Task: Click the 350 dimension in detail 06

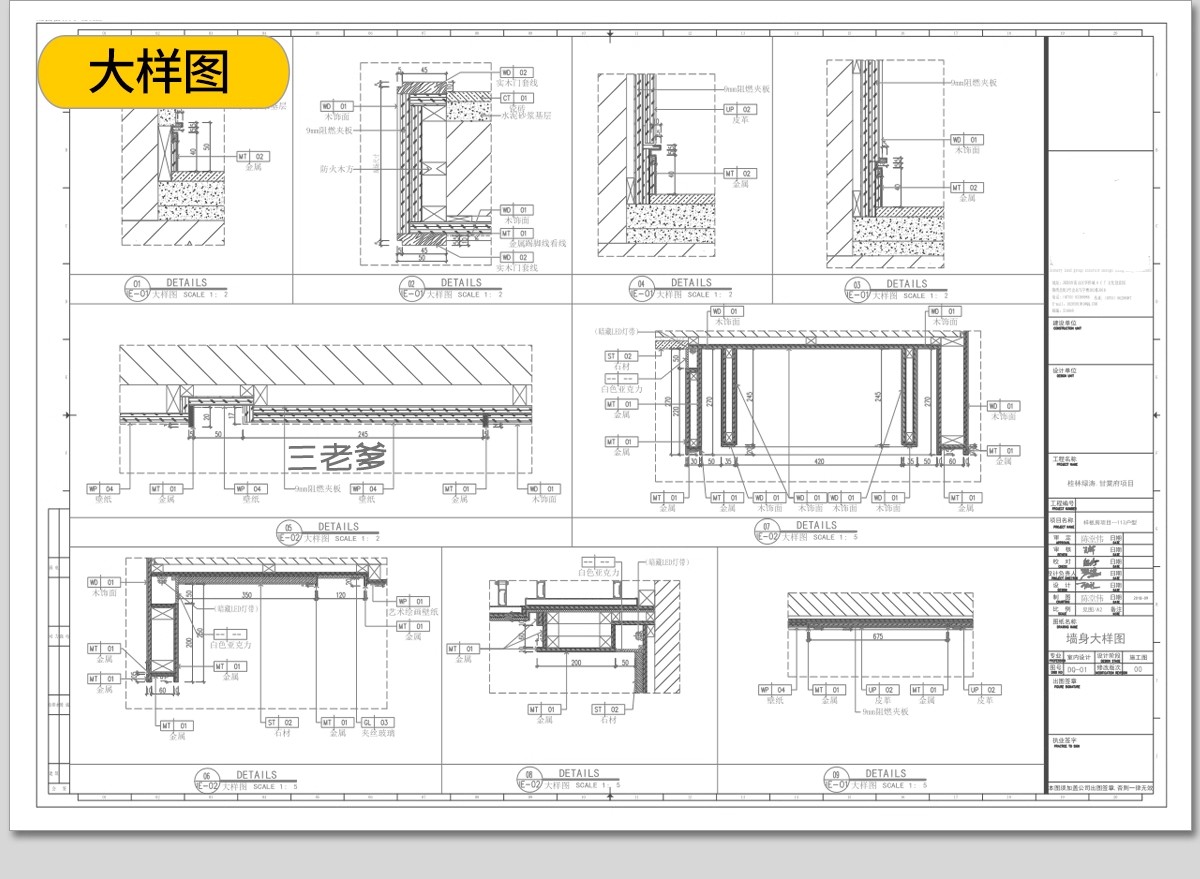Action: (246, 595)
